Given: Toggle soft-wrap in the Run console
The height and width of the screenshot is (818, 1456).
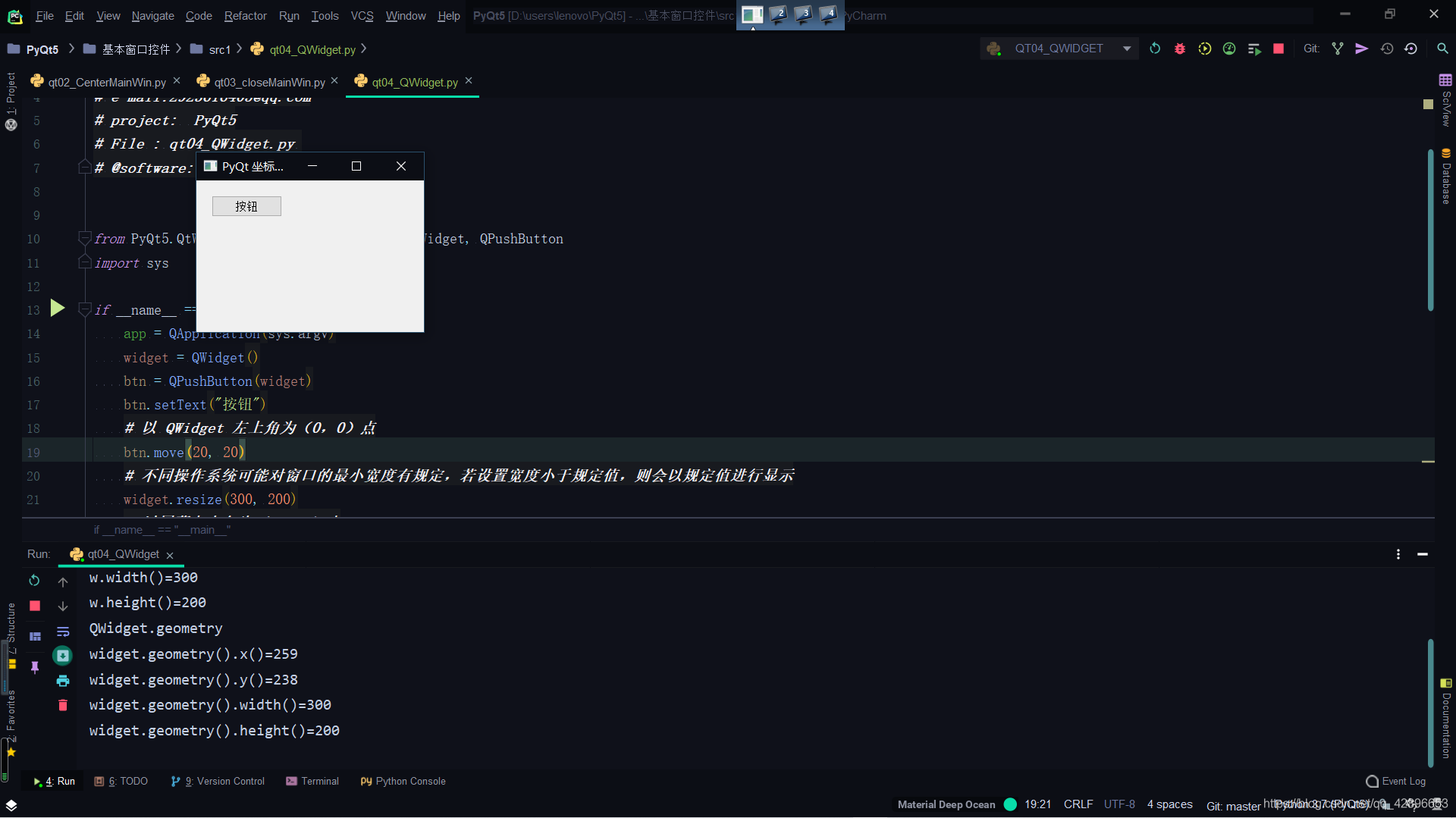Looking at the screenshot, I should click(63, 632).
